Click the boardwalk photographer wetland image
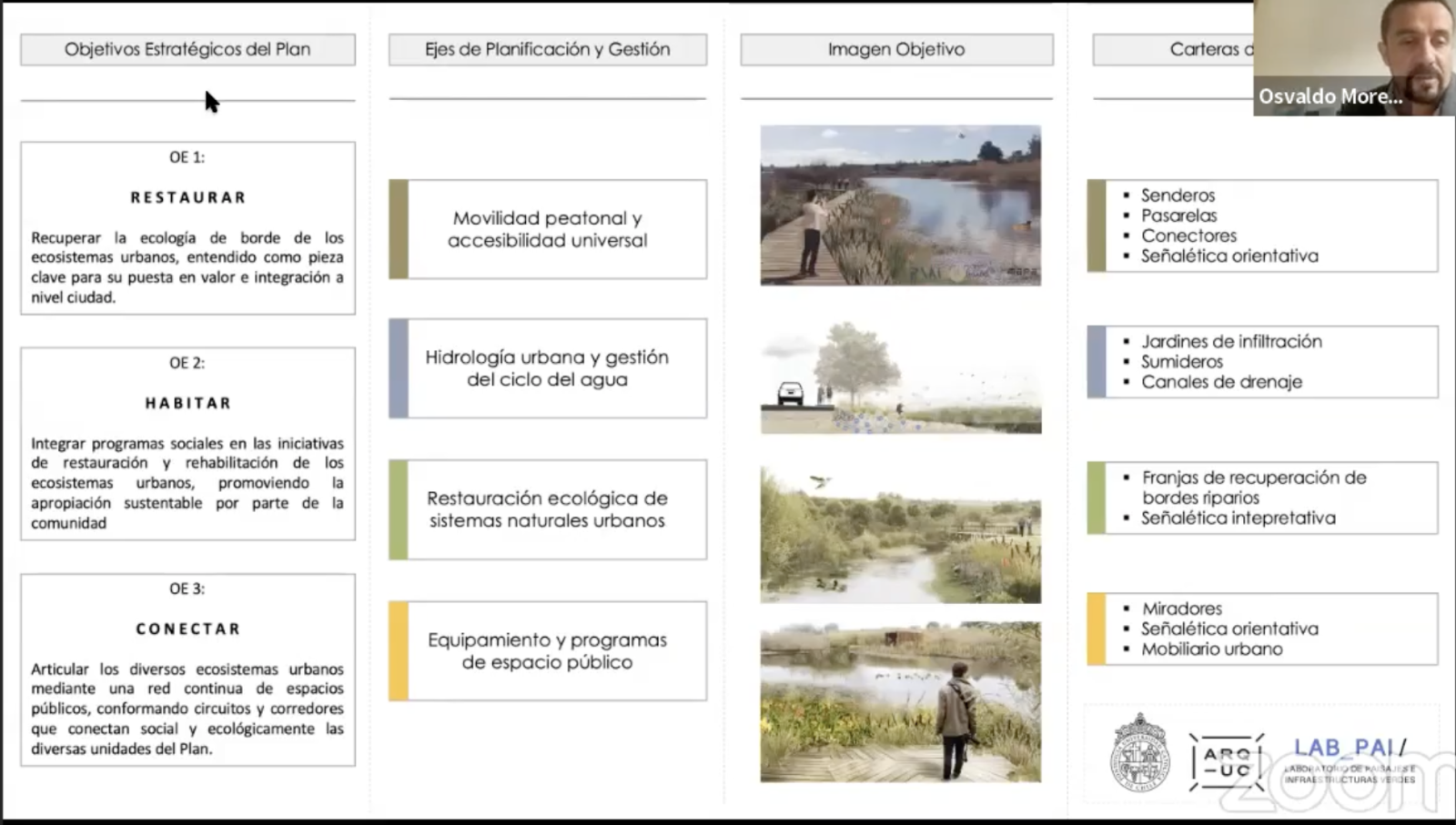The width and height of the screenshot is (1456, 825). 900,206
